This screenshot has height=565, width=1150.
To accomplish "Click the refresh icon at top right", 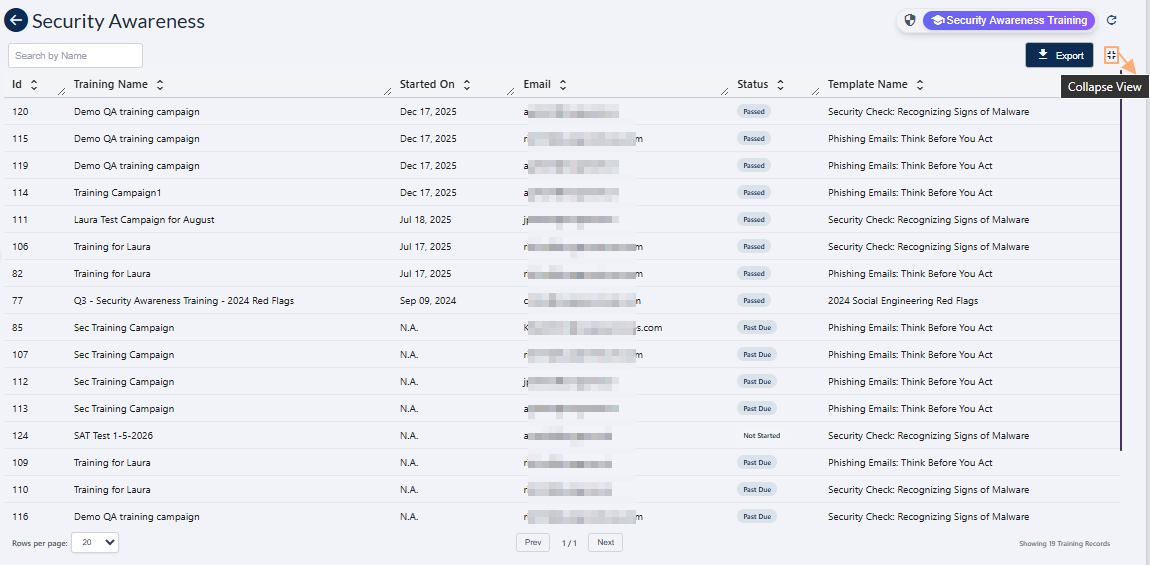I will pyautogui.click(x=1112, y=20).
